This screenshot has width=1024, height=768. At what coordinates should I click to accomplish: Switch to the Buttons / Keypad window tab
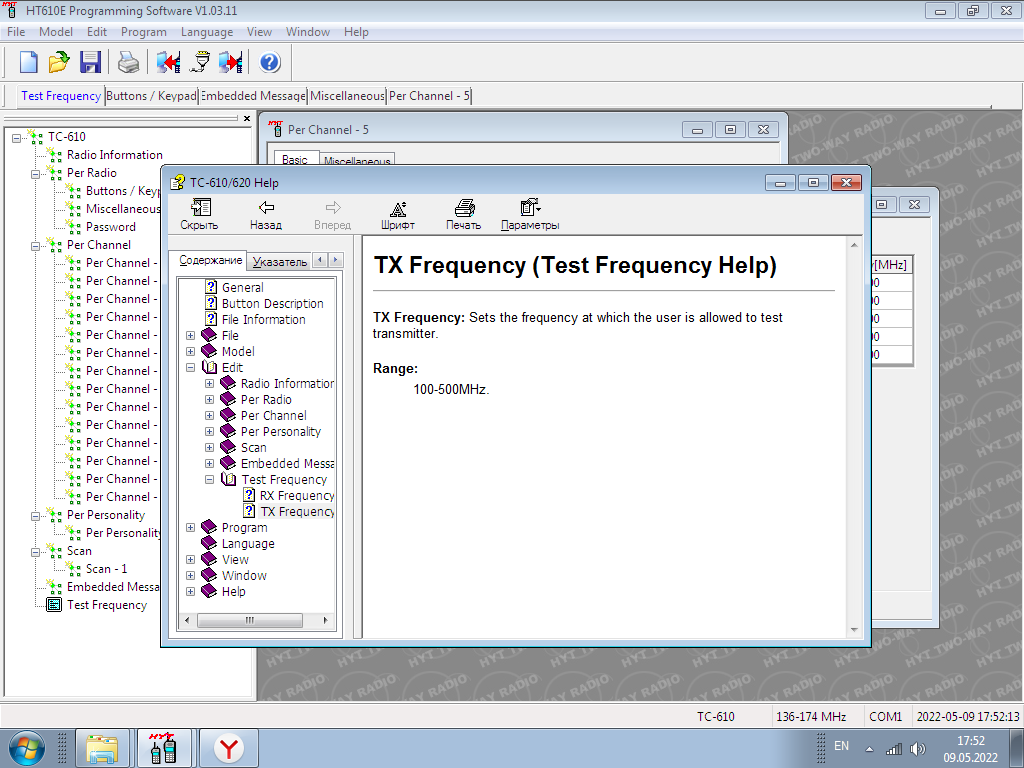click(151, 96)
